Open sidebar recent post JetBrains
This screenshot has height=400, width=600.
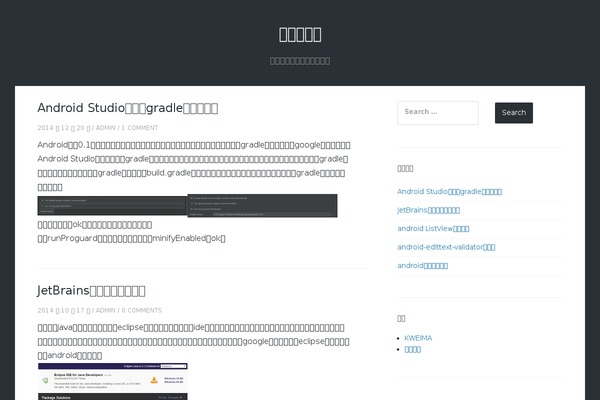coord(429,210)
